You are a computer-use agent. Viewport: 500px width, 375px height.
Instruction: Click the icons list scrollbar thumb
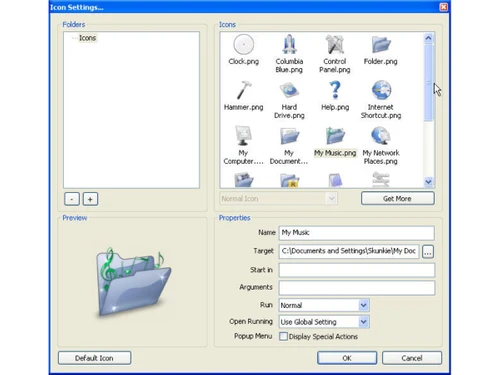(x=428, y=82)
